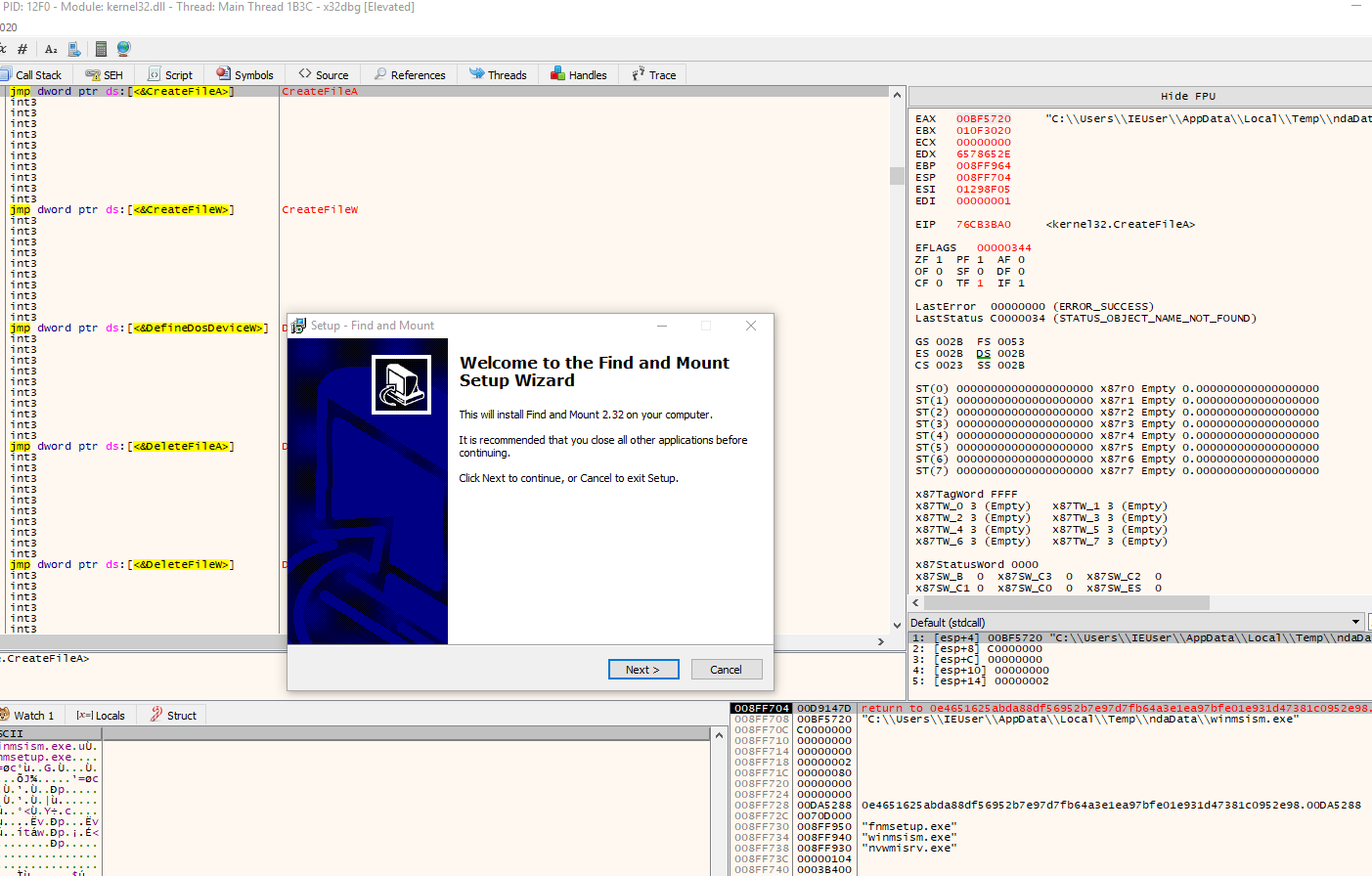Viewport: 1372px width, 876px height.
Task: Toggle the DF flag value
Action: pyautogui.click(x=1021, y=272)
